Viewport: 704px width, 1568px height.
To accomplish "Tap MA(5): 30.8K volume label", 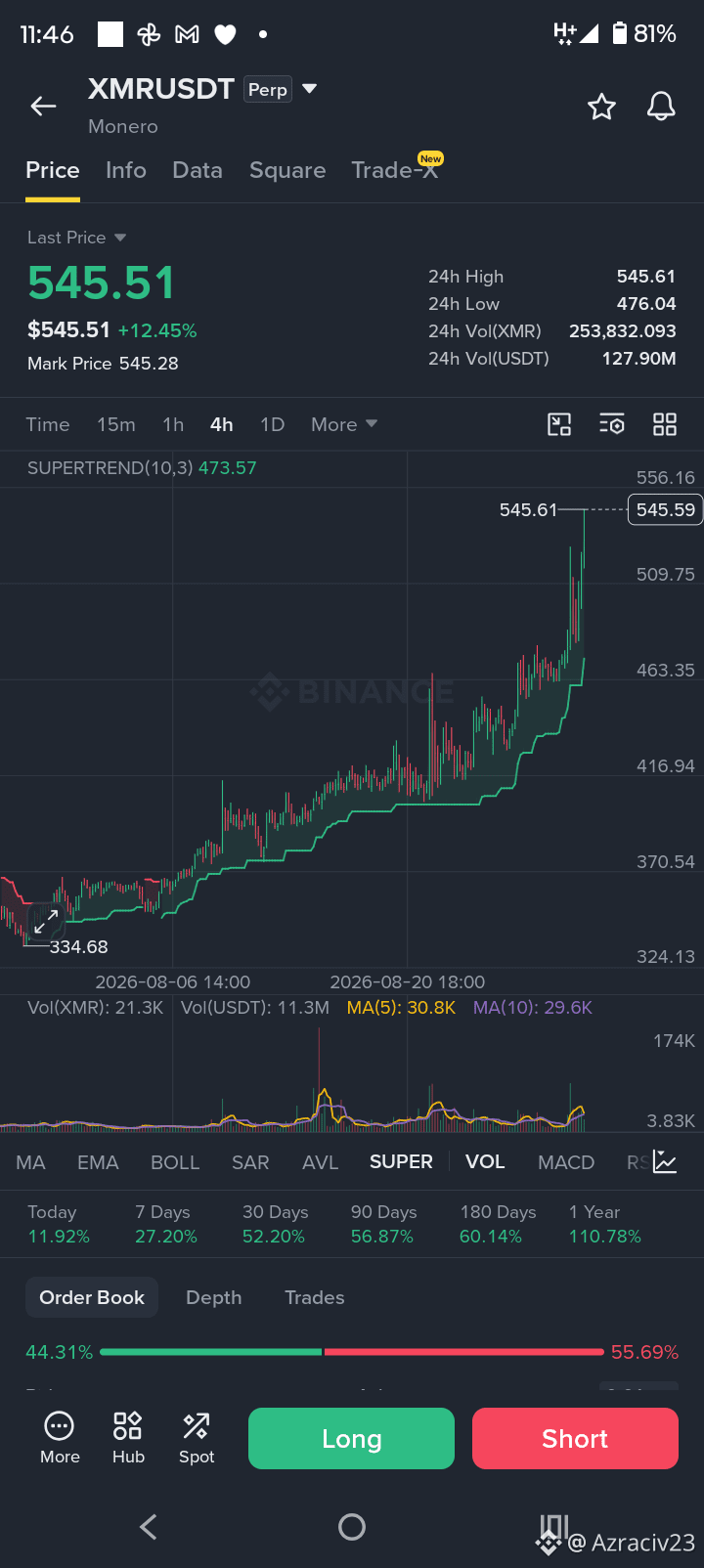I will [401, 1008].
